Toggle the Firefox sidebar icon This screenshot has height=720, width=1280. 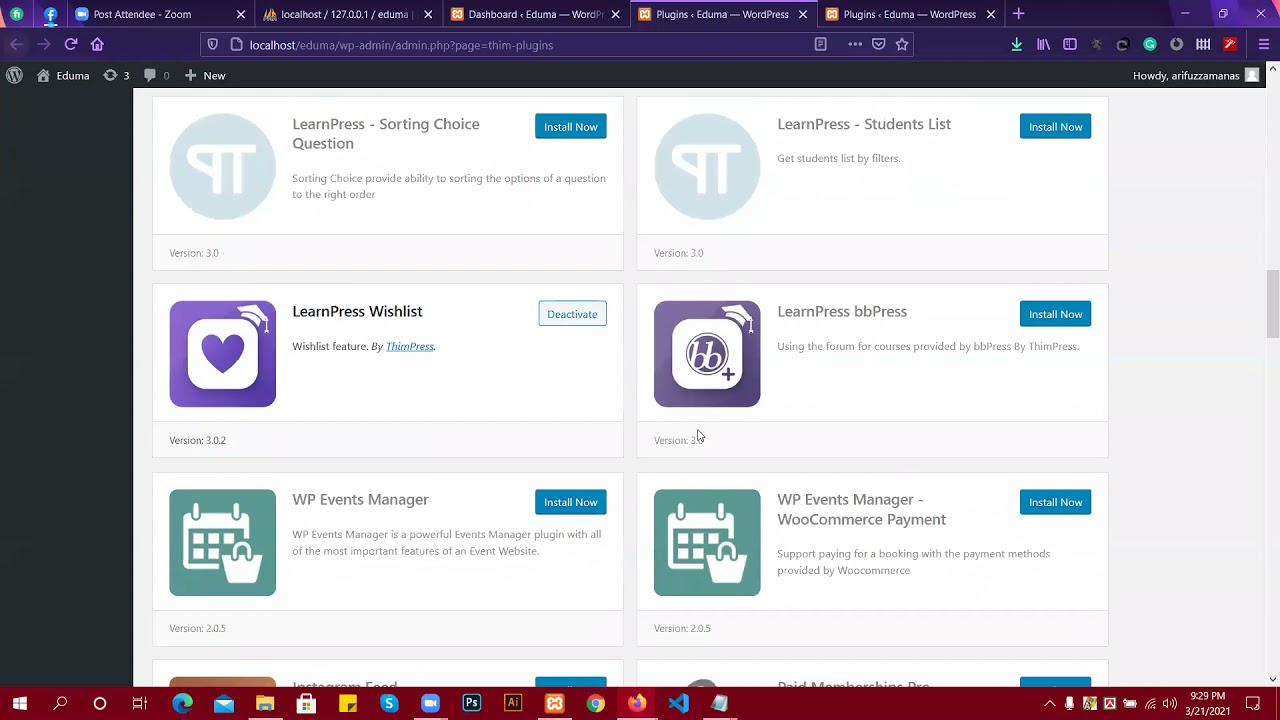point(1070,44)
